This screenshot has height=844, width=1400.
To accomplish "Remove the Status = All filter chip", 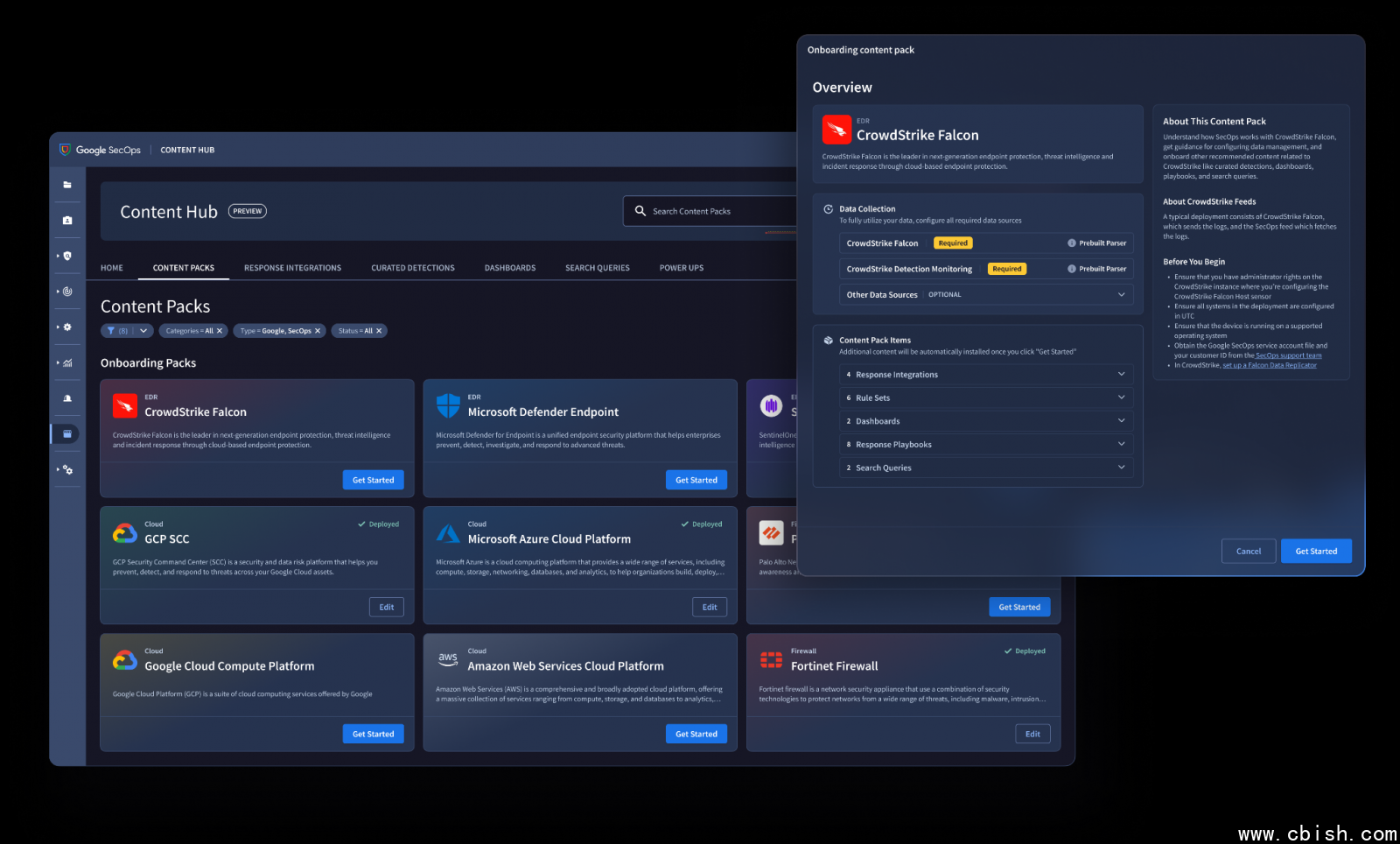I will [x=379, y=331].
